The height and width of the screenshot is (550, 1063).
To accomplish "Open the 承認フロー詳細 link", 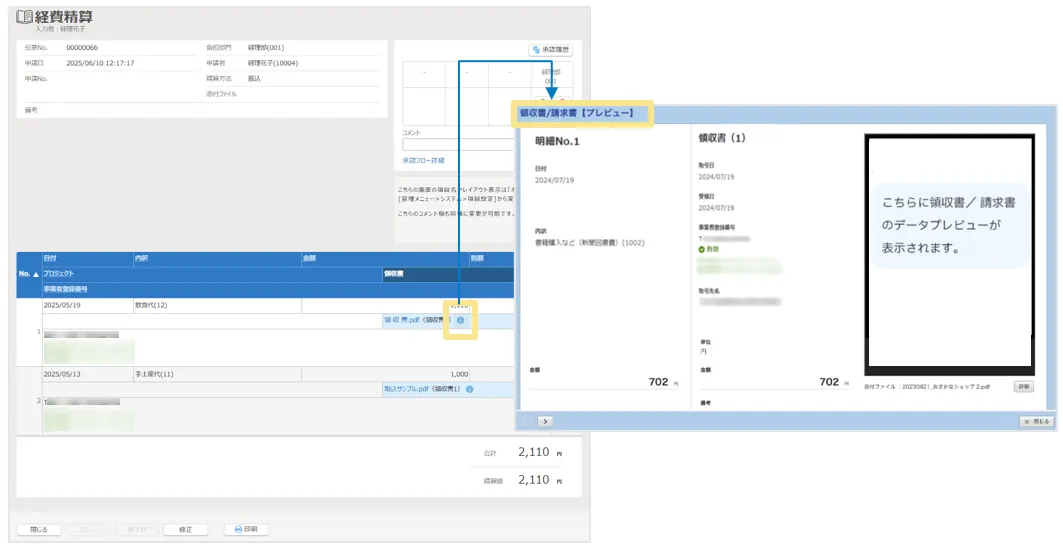I will coord(423,160).
